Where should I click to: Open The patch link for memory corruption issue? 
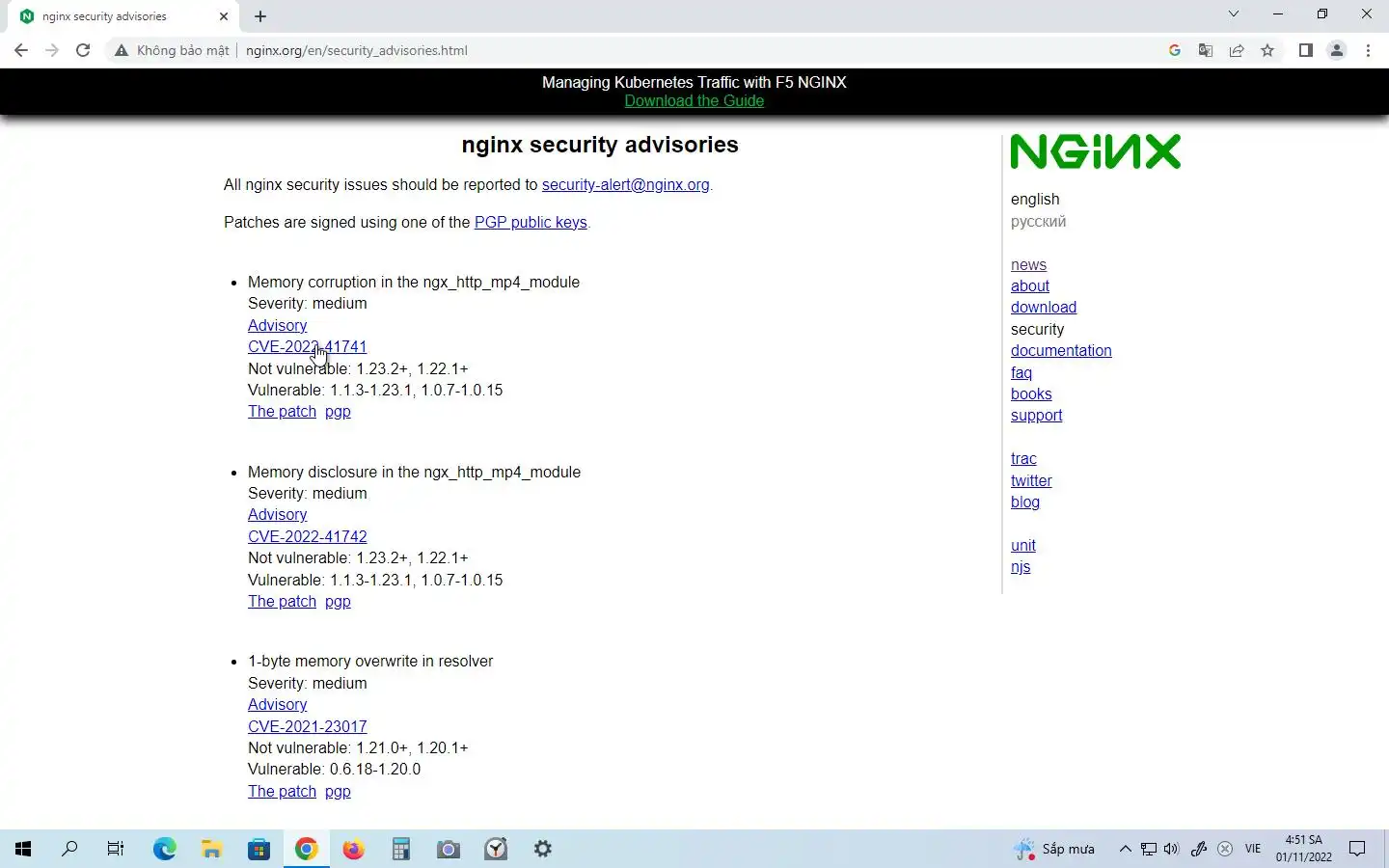pyautogui.click(x=282, y=411)
